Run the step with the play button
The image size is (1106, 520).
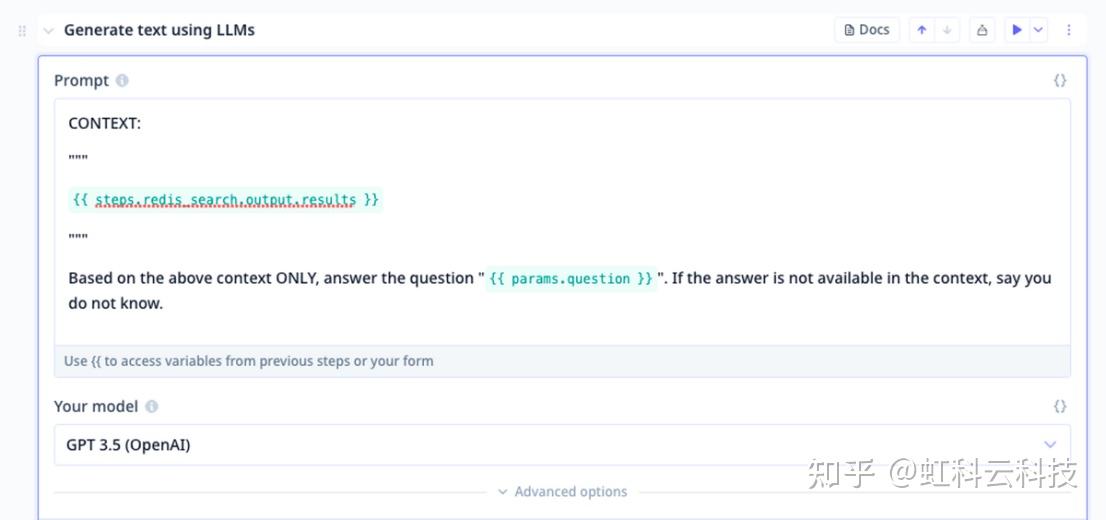[x=1016, y=30]
